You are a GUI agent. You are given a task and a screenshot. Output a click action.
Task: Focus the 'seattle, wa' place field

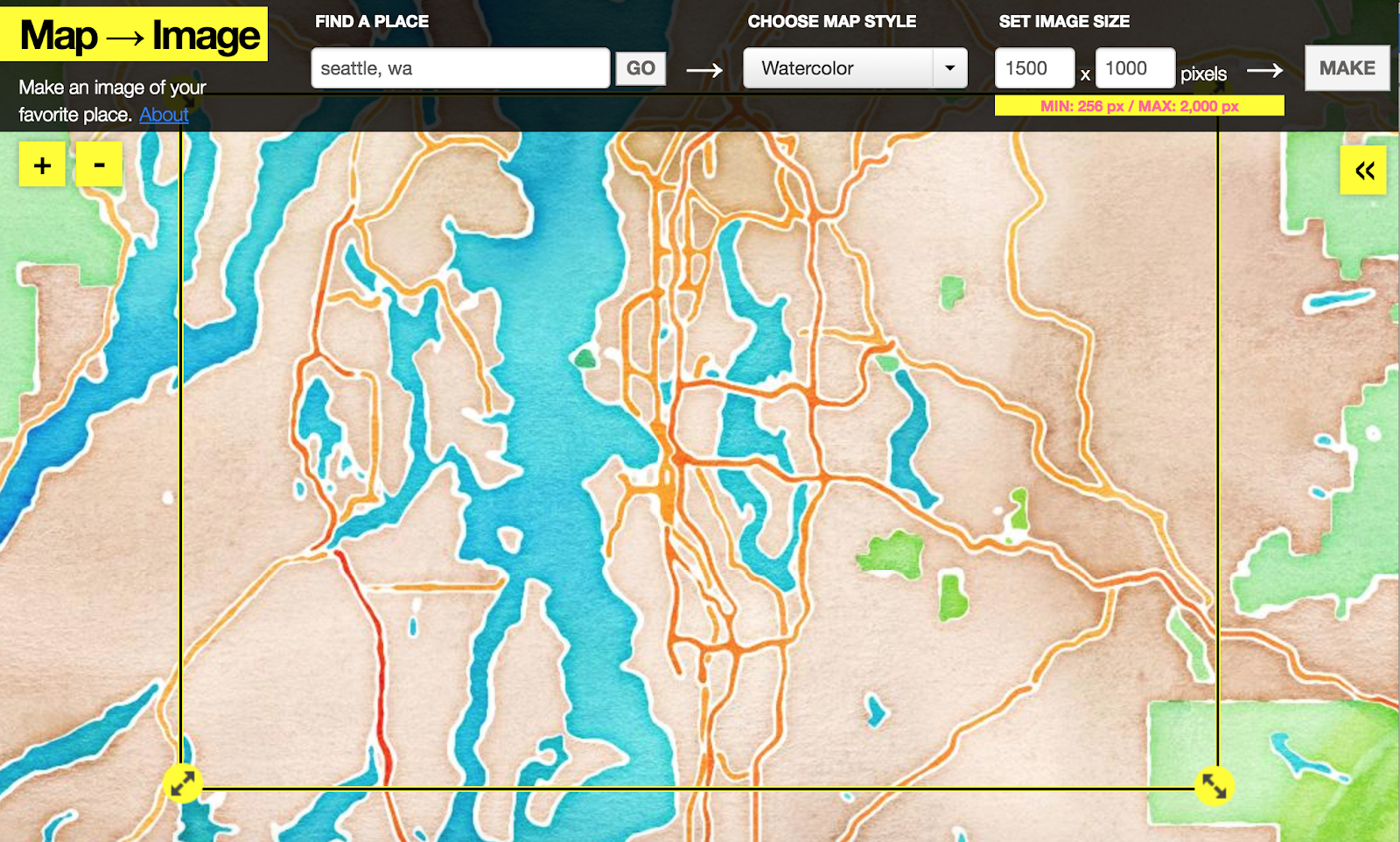(460, 68)
